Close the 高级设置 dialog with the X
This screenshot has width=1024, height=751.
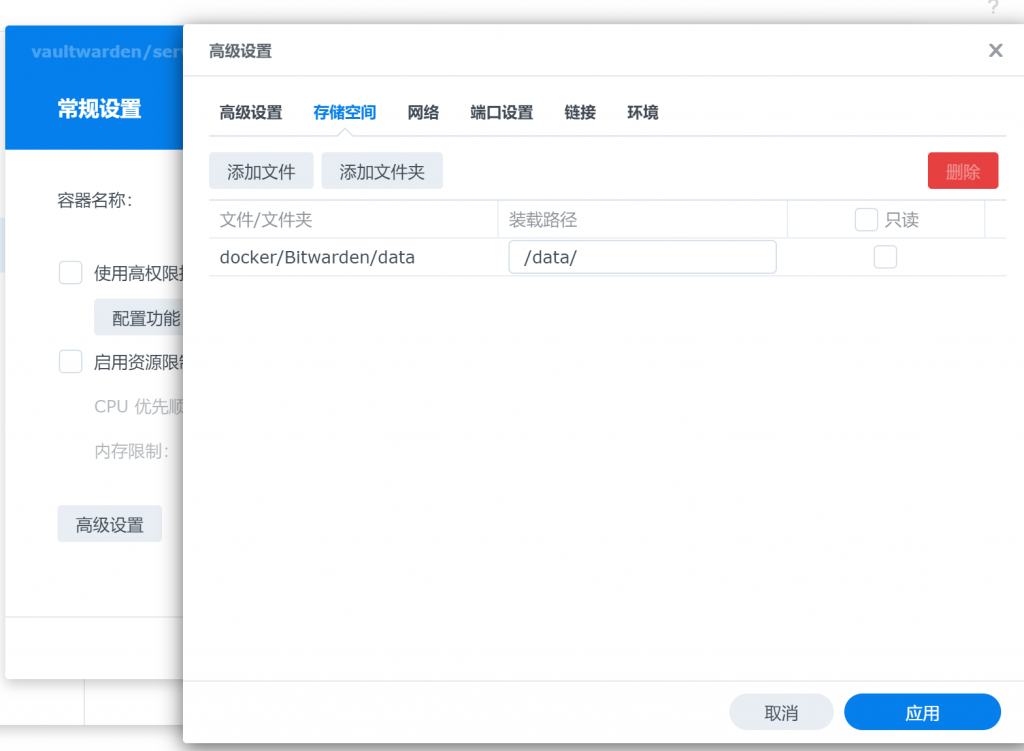(x=995, y=51)
